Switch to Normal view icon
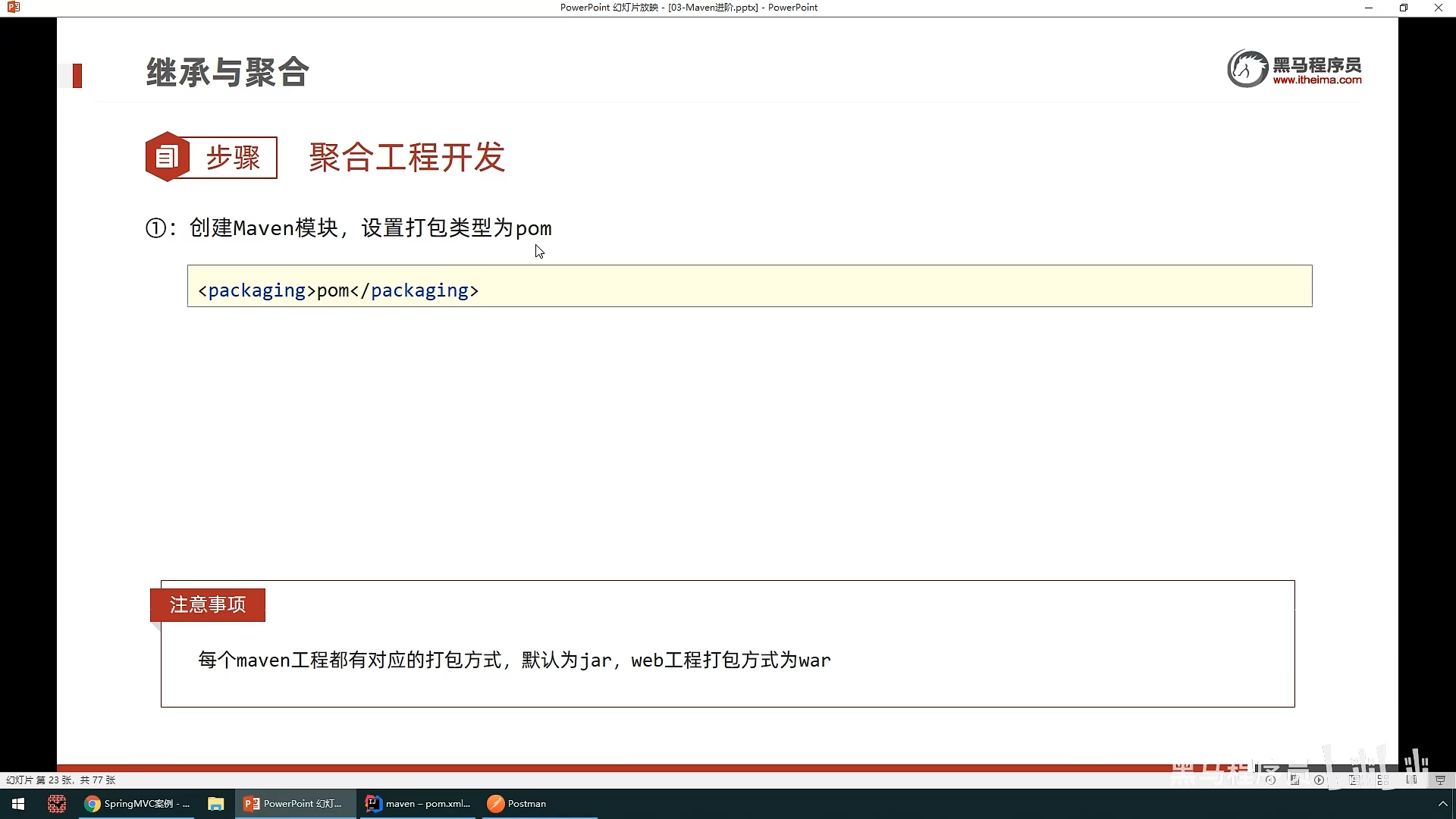The width and height of the screenshot is (1456, 819). [x=1354, y=780]
